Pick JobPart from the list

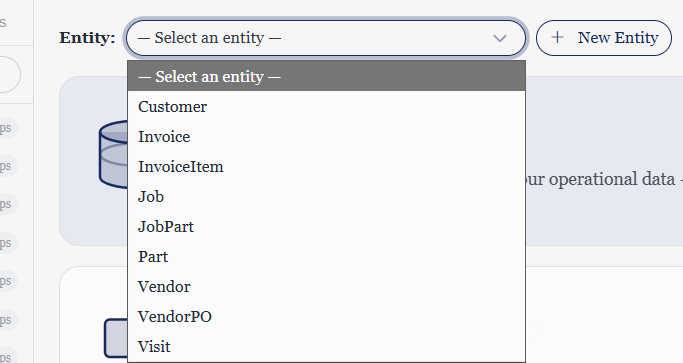pyautogui.click(x=326, y=227)
